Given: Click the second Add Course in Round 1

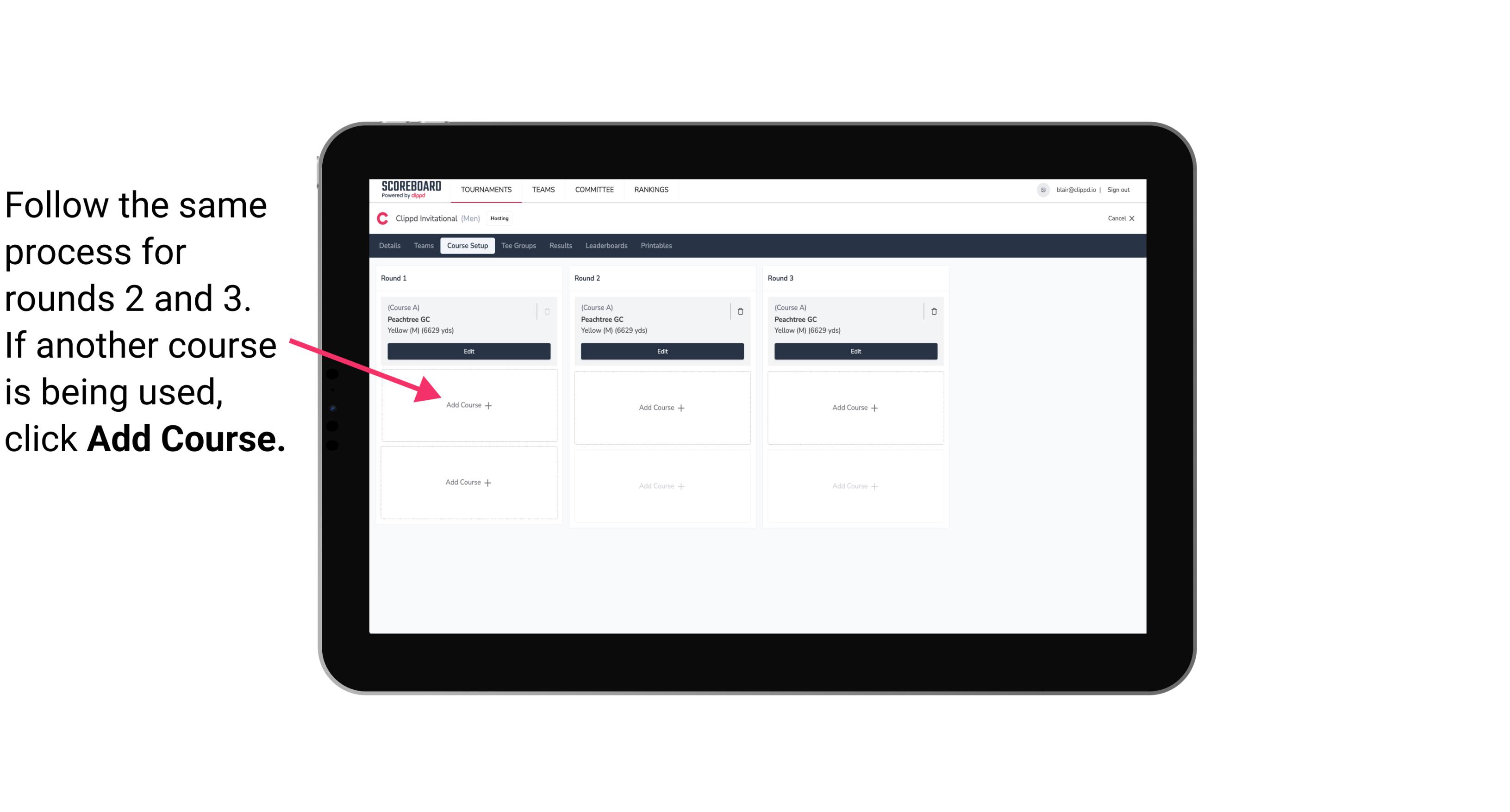Looking at the screenshot, I should tap(468, 481).
